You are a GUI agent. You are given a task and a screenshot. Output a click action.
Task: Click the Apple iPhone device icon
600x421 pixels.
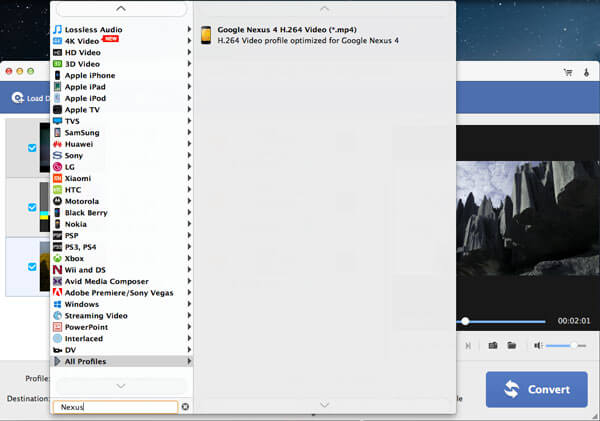pyautogui.click(x=57, y=75)
